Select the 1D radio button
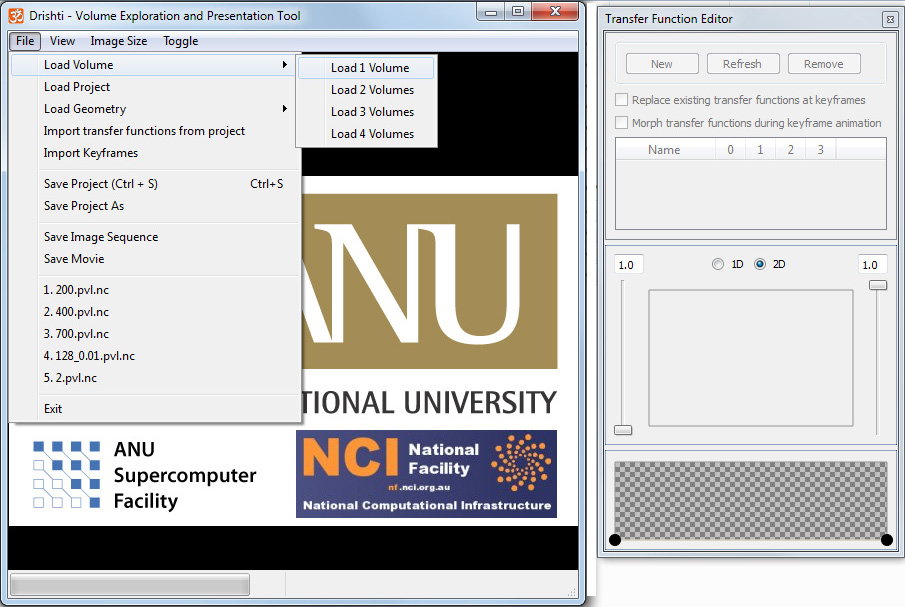Image resolution: width=905 pixels, height=607 pixels. [x=718, y=264]
